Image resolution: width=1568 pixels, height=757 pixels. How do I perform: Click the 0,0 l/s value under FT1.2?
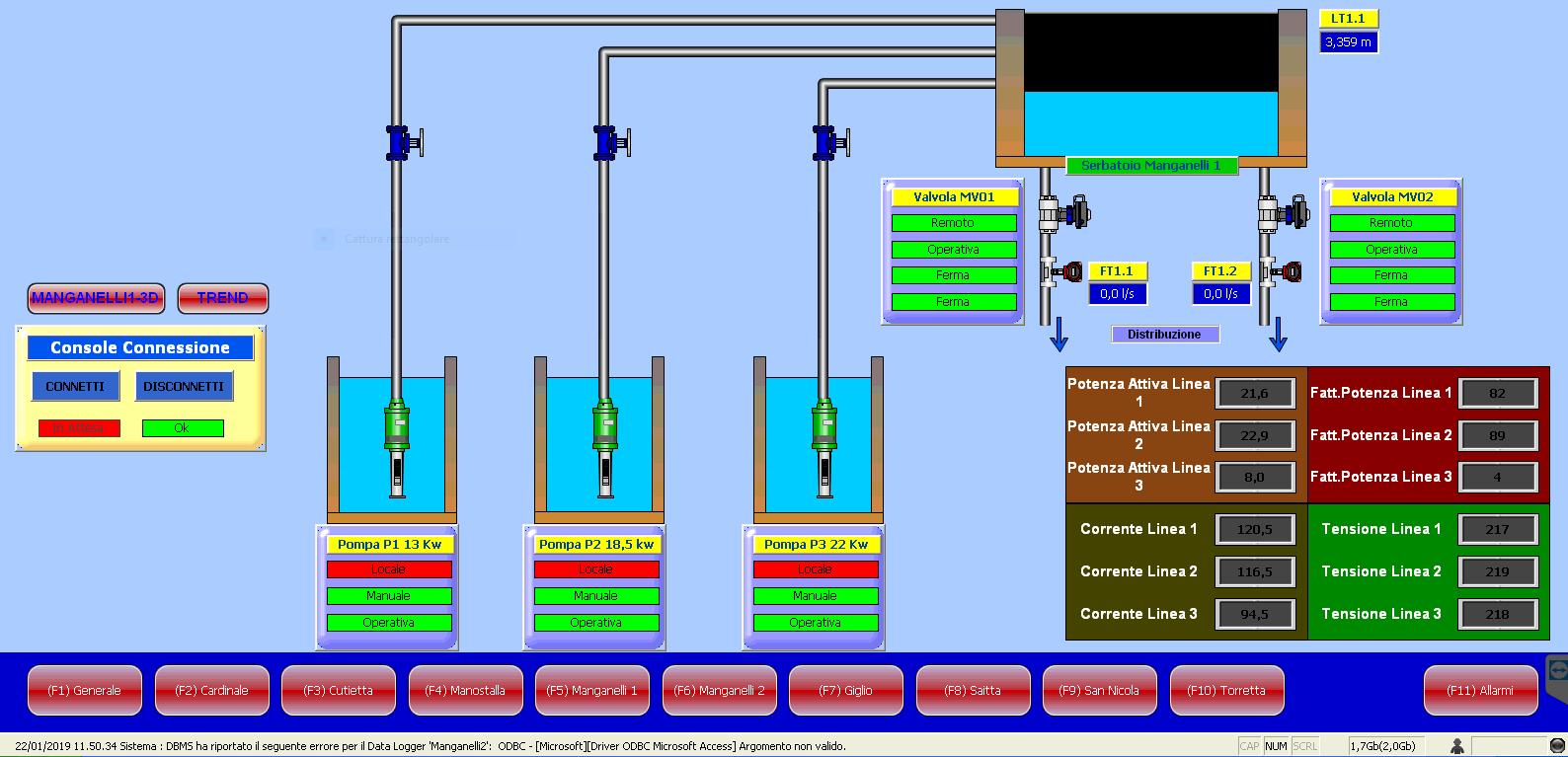coord(1221,294)
